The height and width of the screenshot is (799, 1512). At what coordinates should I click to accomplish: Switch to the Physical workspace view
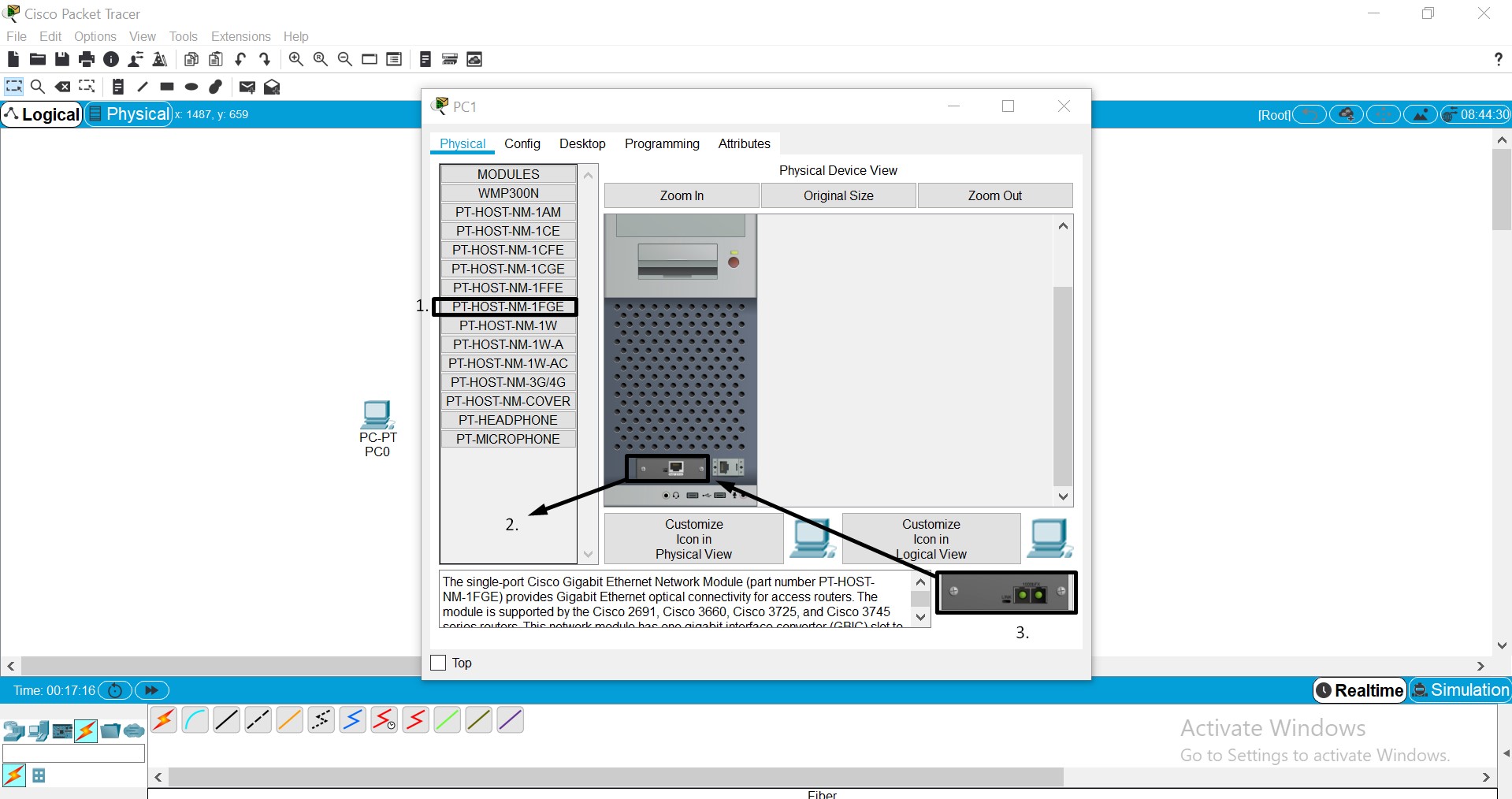point(128,114)
